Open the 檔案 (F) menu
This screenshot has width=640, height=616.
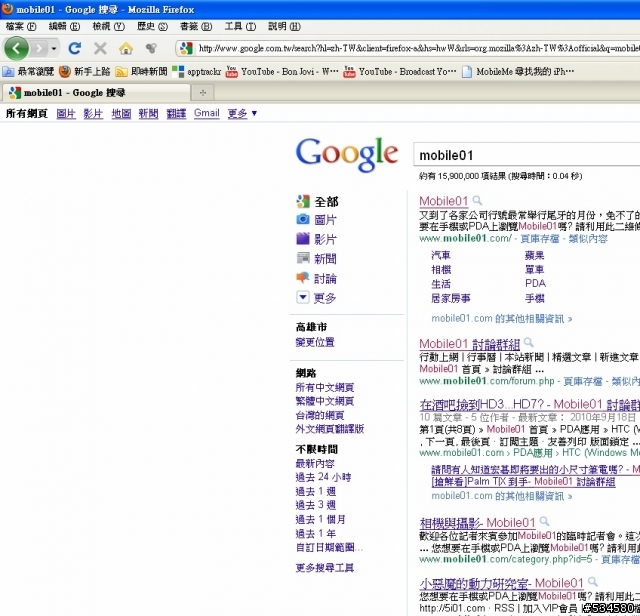pyautogui.click(x=21, y=27)
